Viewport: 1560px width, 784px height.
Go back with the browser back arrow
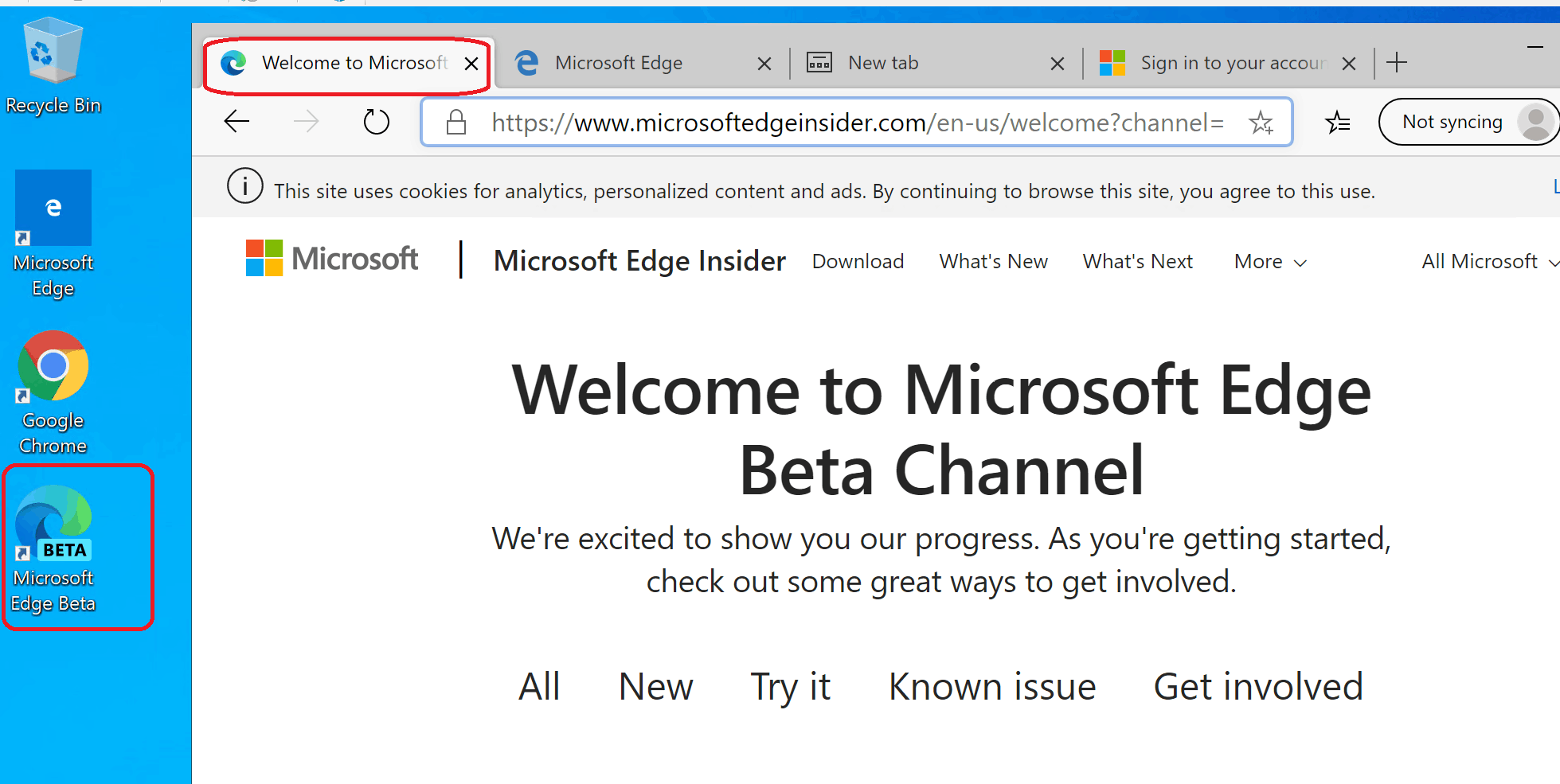click(237, 122)
